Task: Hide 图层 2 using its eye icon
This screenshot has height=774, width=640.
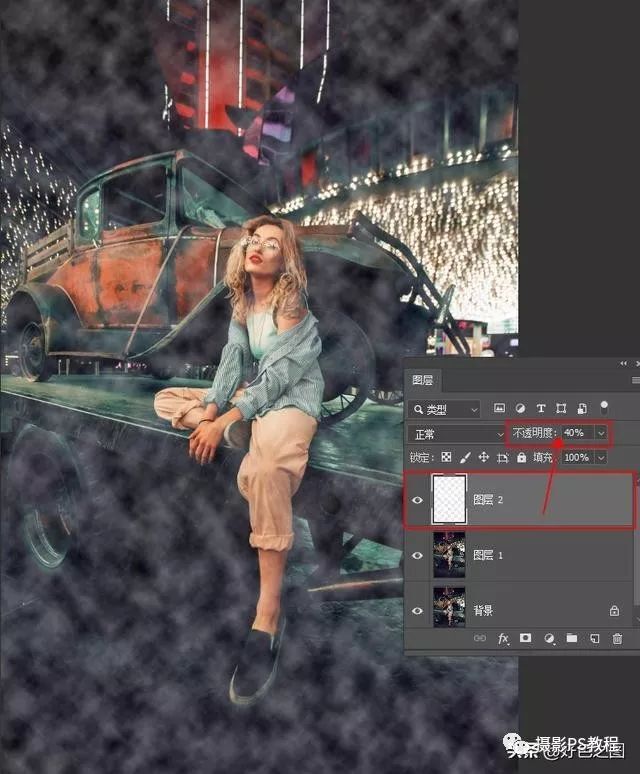Action: click(x=417, y=500)
